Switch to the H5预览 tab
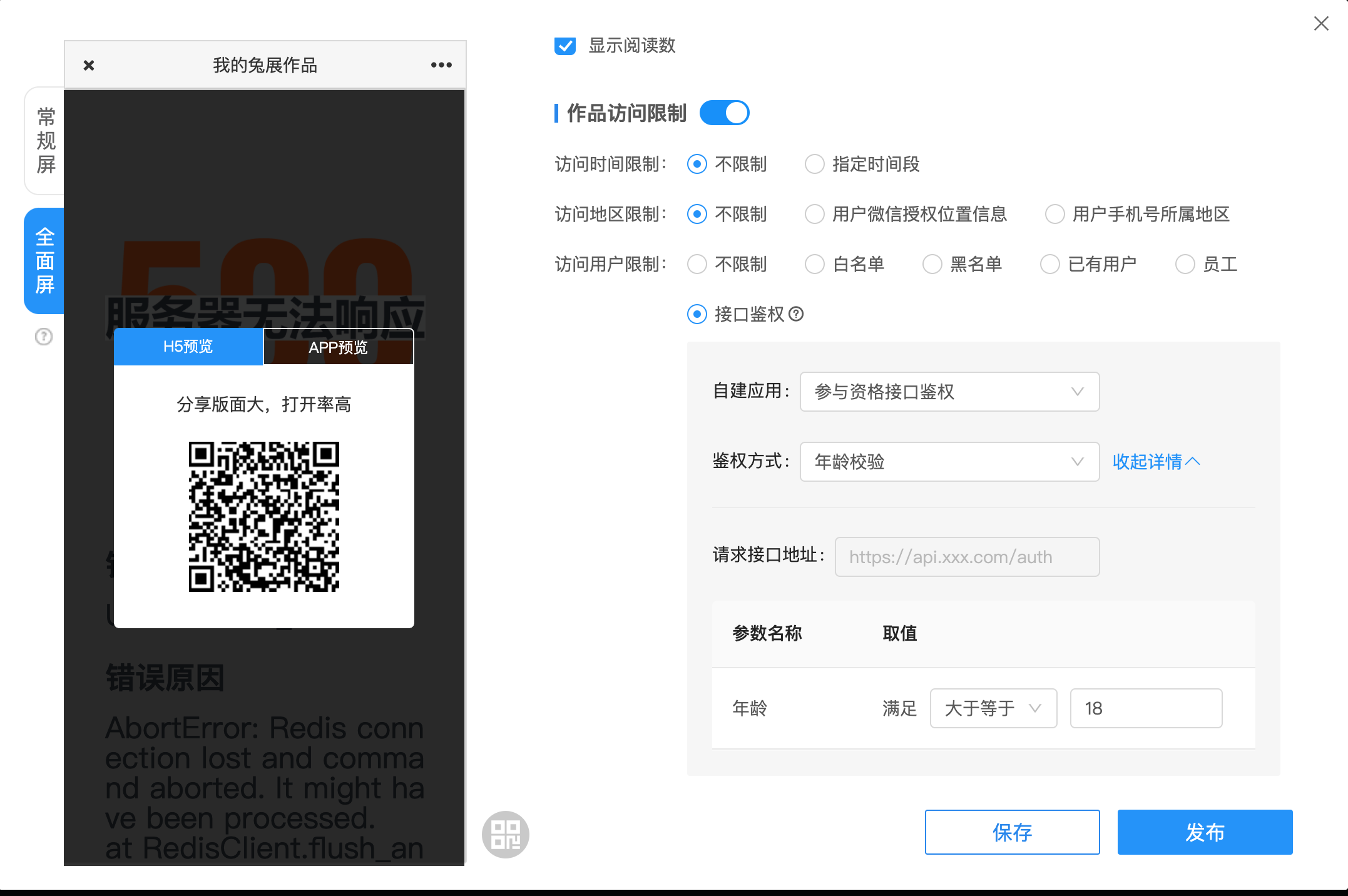 [188, 347]
